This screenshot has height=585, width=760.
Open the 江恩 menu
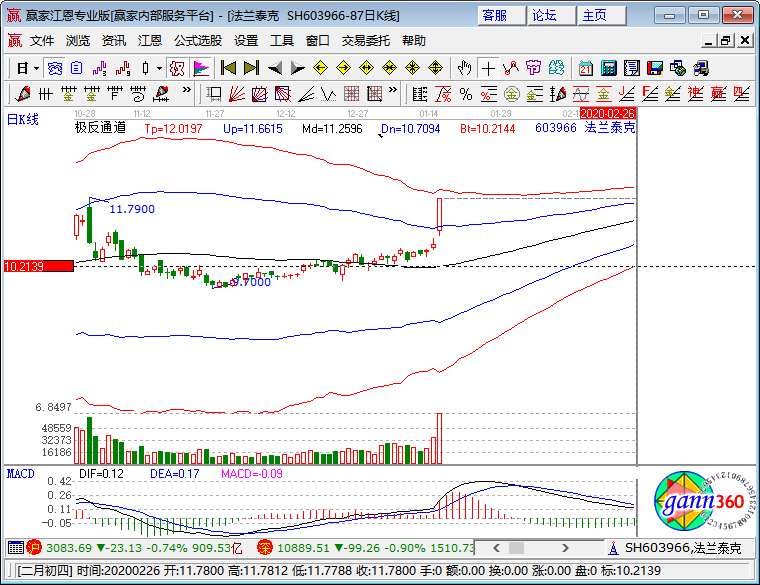149,41
